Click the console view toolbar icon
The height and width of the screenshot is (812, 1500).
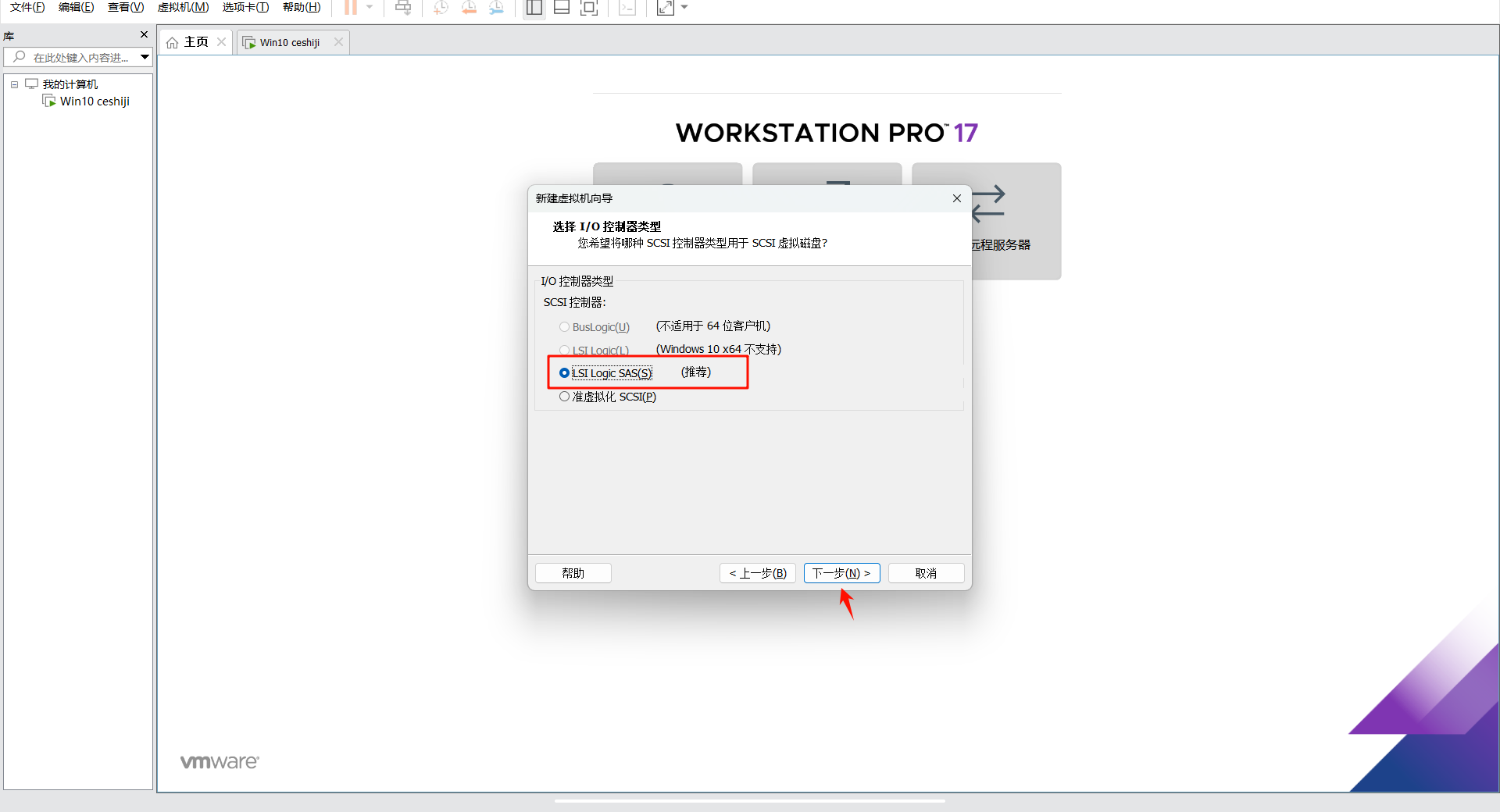pos(627,8)
